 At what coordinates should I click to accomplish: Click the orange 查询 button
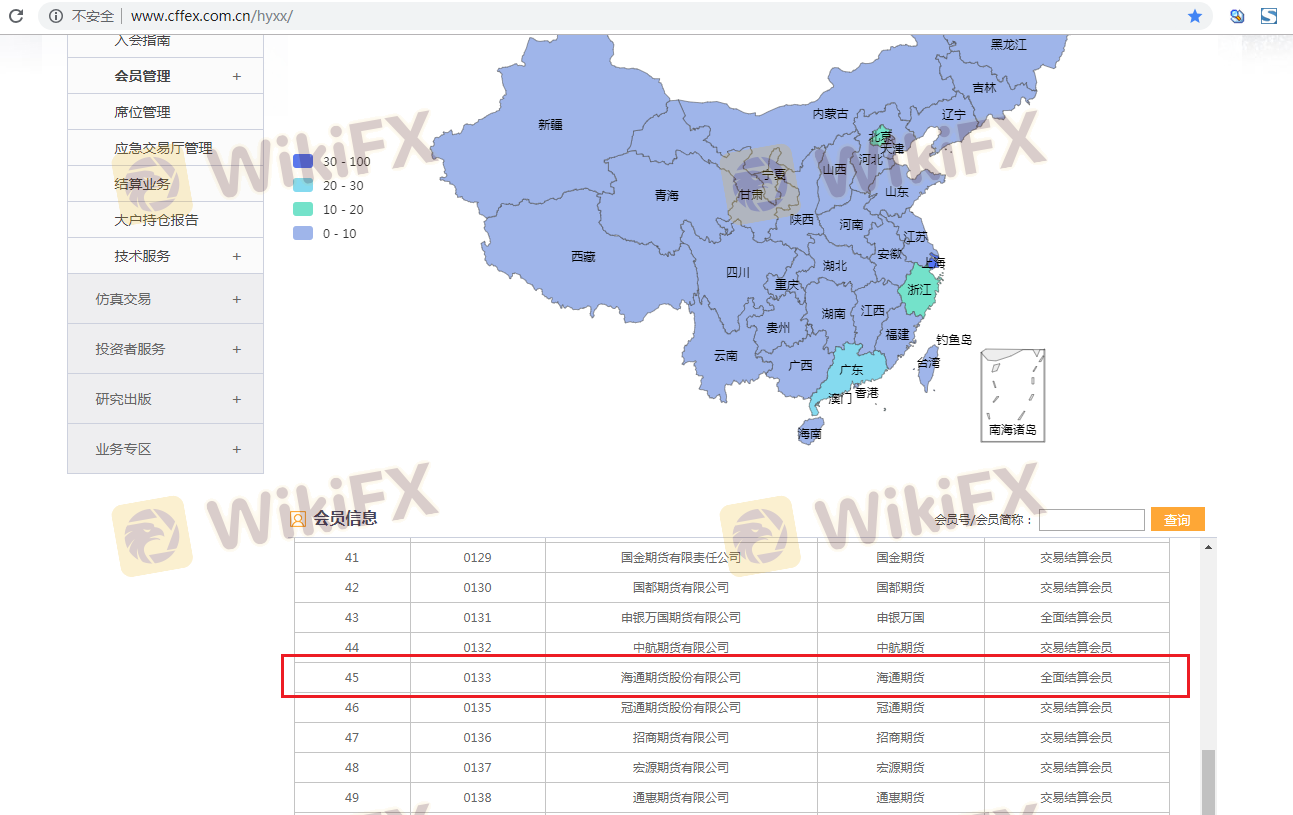coord(1177,520)
